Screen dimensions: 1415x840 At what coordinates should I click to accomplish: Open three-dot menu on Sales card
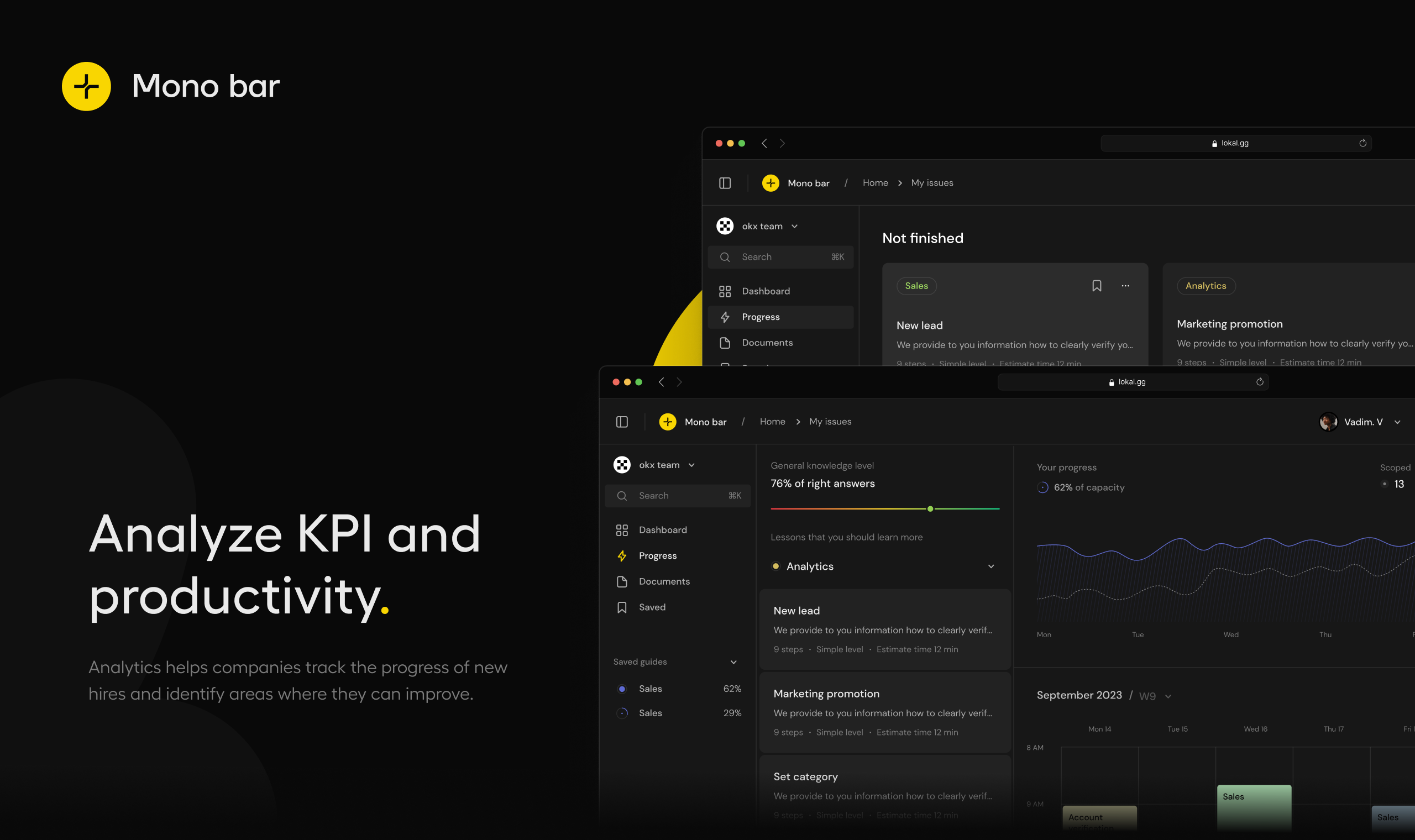point(1125,286)
